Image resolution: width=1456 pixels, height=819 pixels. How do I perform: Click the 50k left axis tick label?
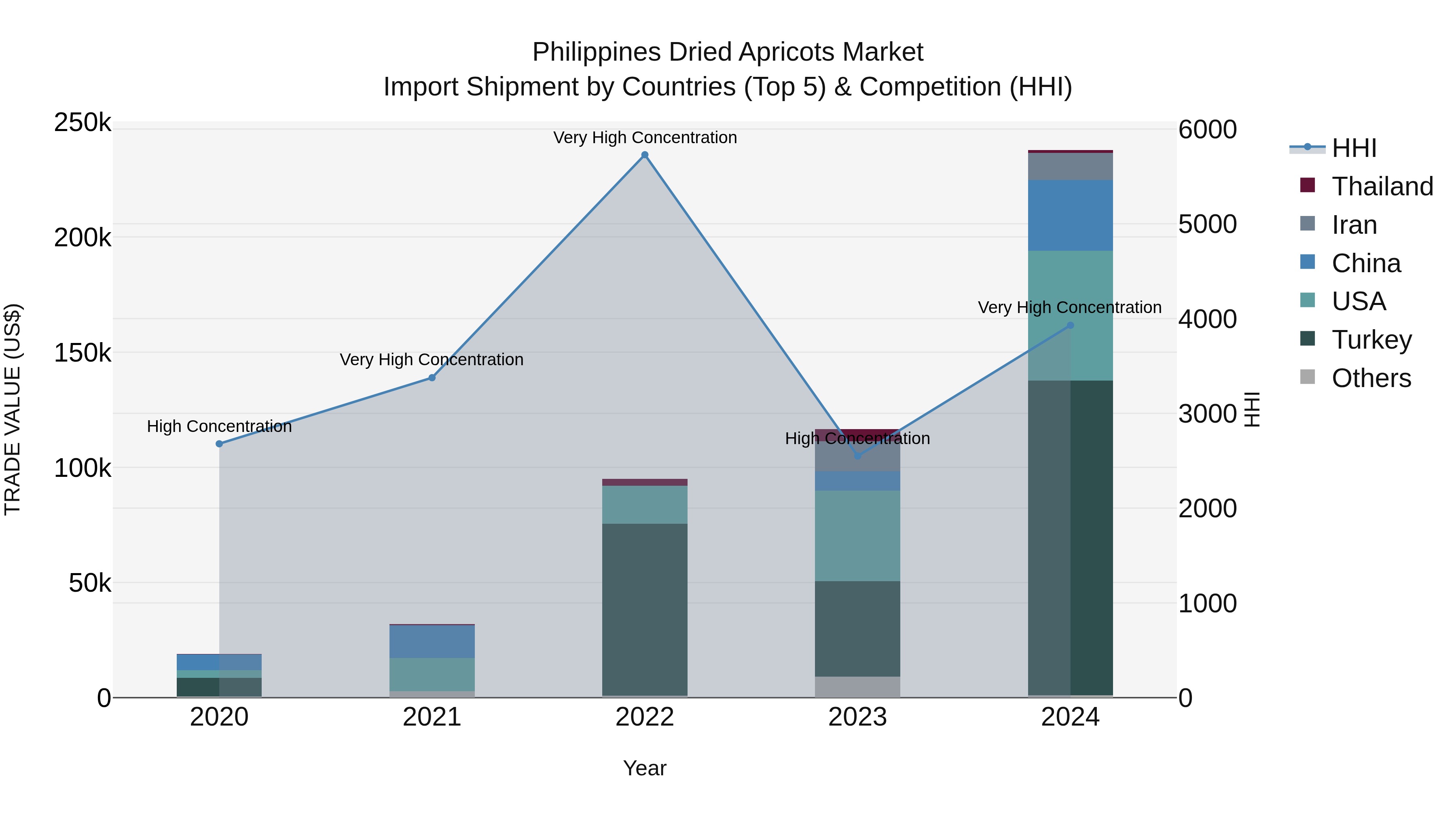(x=90, y=583)
